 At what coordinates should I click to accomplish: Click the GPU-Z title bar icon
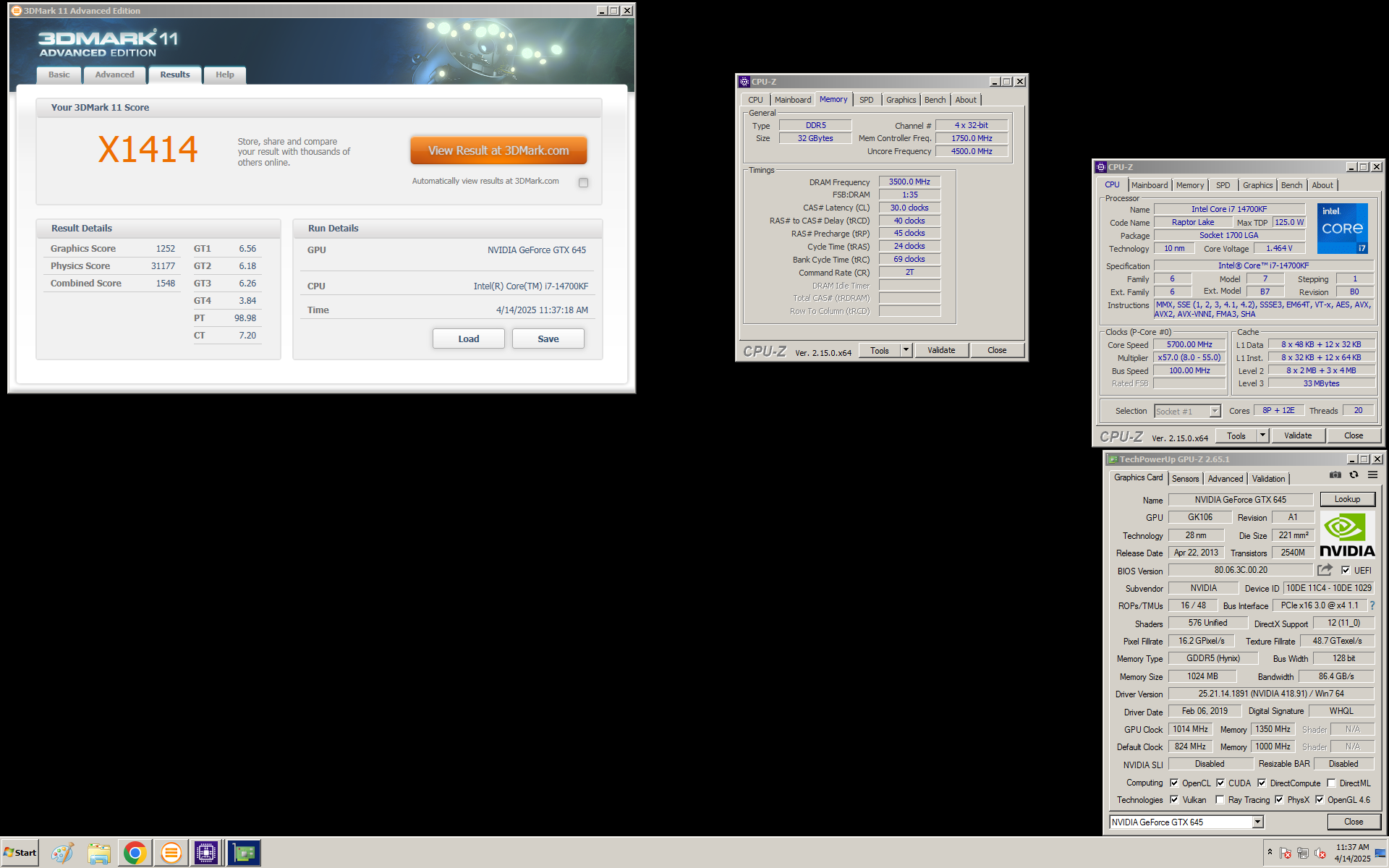pyautogui.click(x=1113, y=459)
